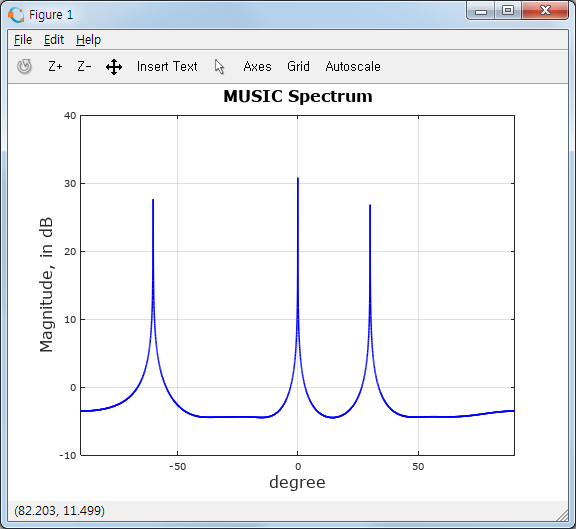The width and height of the screenshot is (576, 529).
Task: Click the 'degree' x-axis label
Action: (x=297, y=482)
